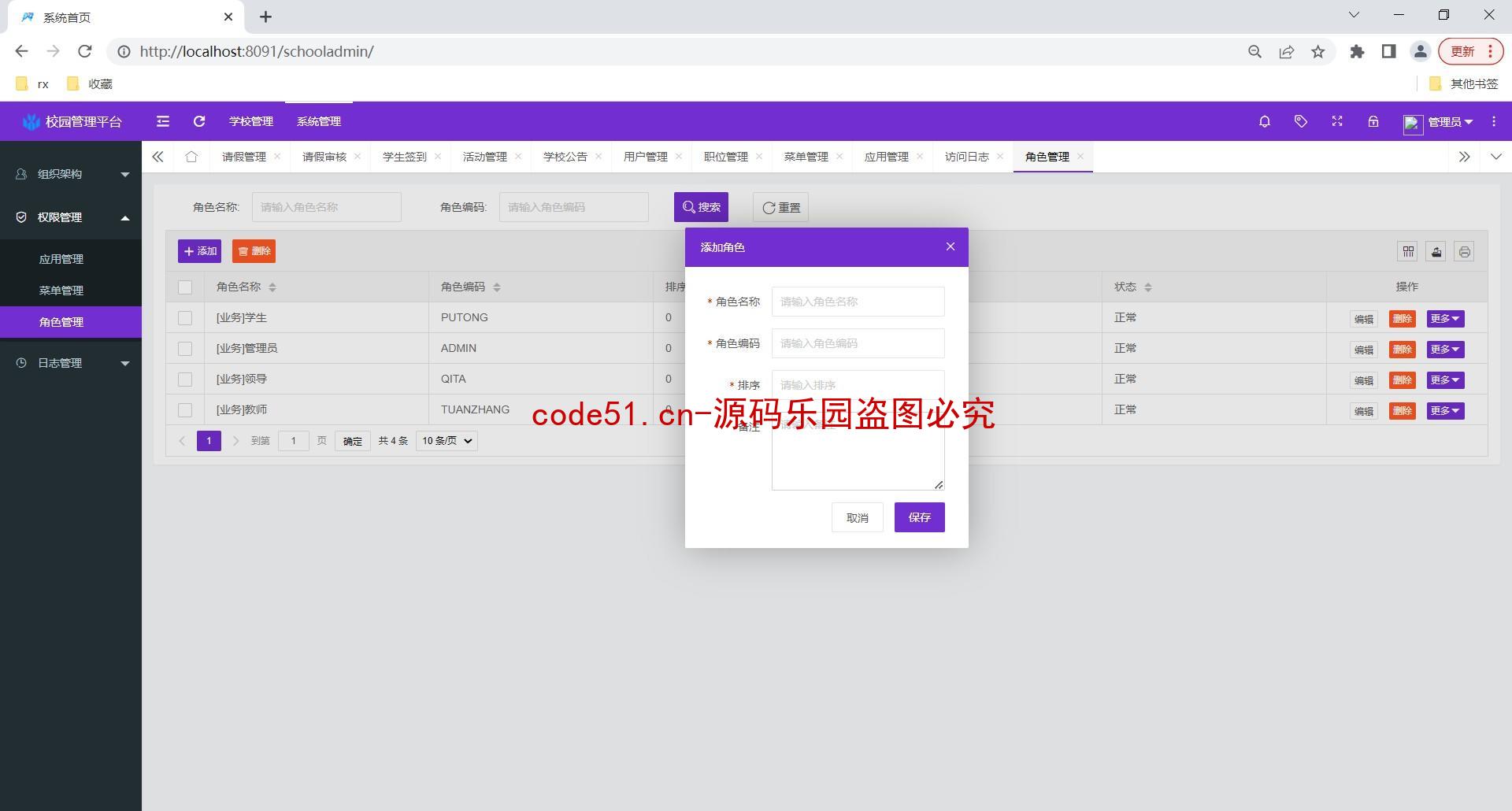Check the [业务]教师 row checkbox
Image resolution: width=1512 pixels, height=811 pixels.
(x=185, y=410)
